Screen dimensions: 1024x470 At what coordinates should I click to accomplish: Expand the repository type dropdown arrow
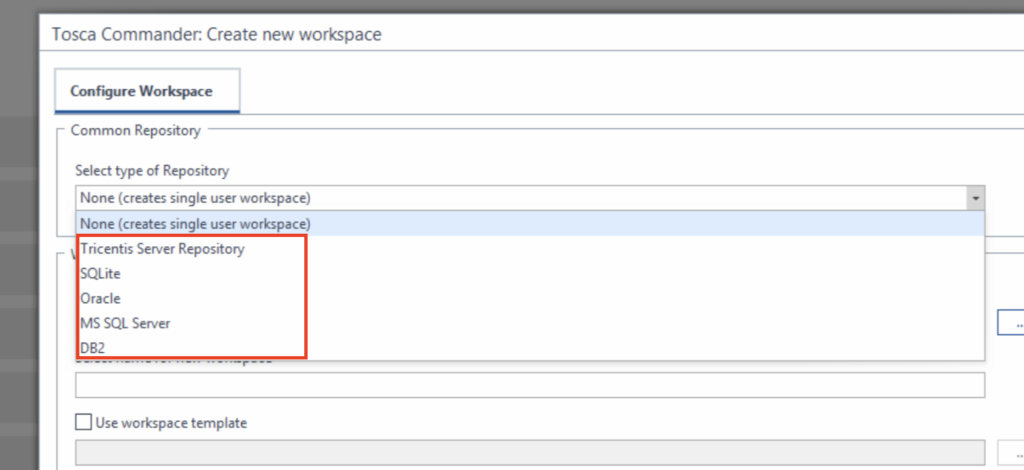click(976, 198)
